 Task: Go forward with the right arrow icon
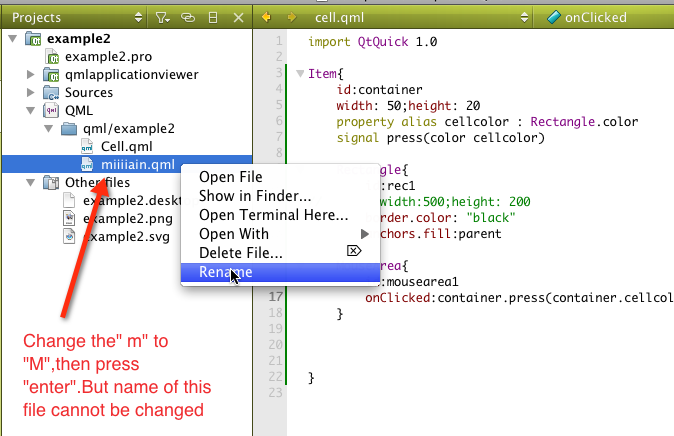[291, 18]
